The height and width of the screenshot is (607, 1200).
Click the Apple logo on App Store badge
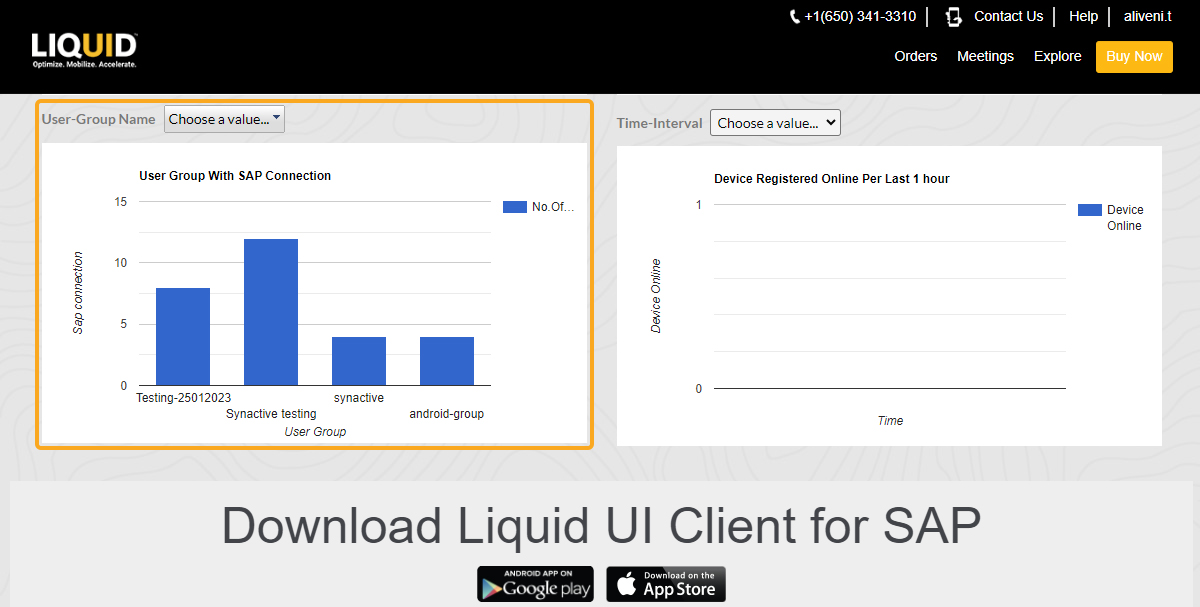(627, 584)
